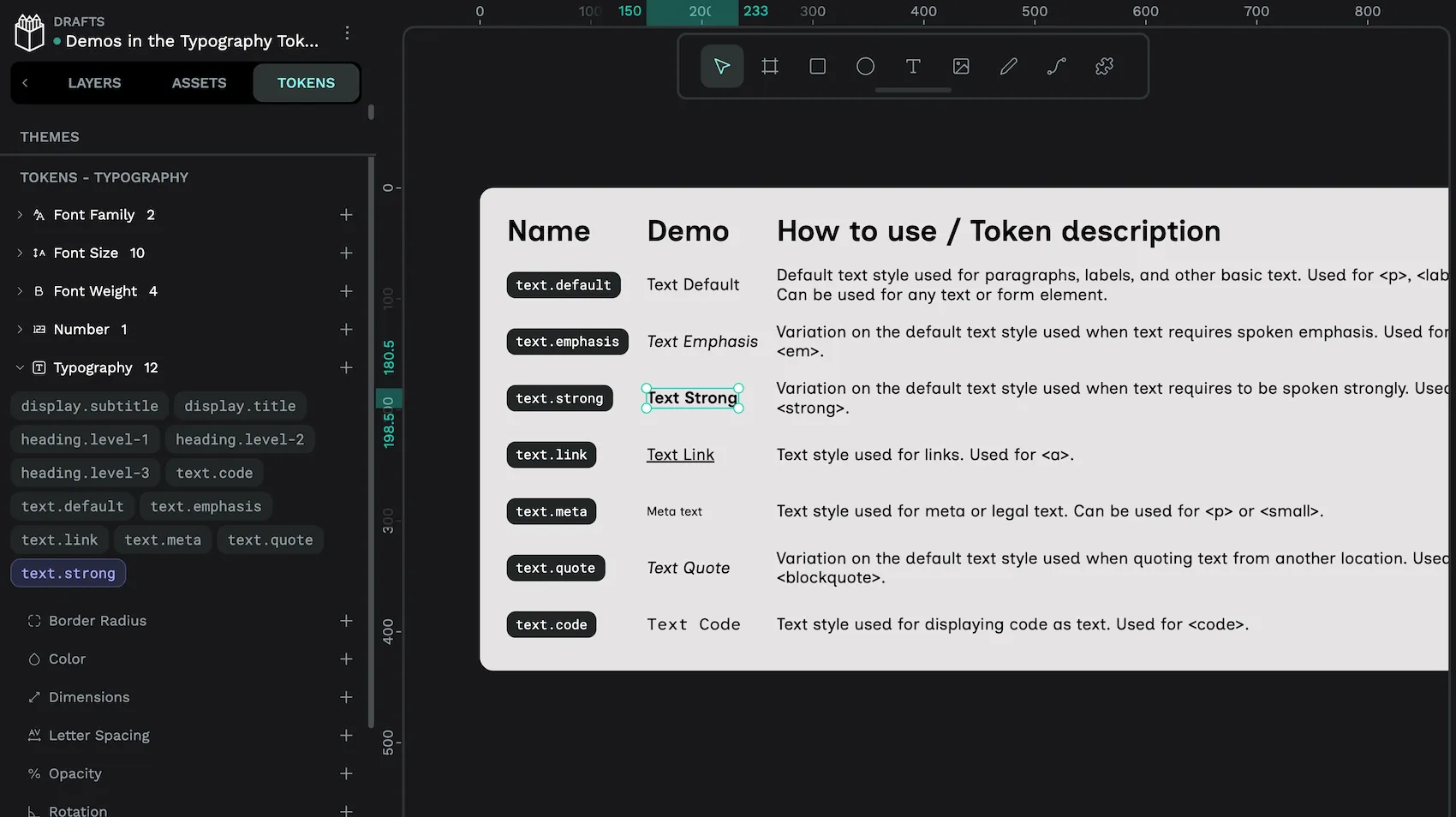Select the Path tool
Screen dimensions: 1456x817
1008,66
